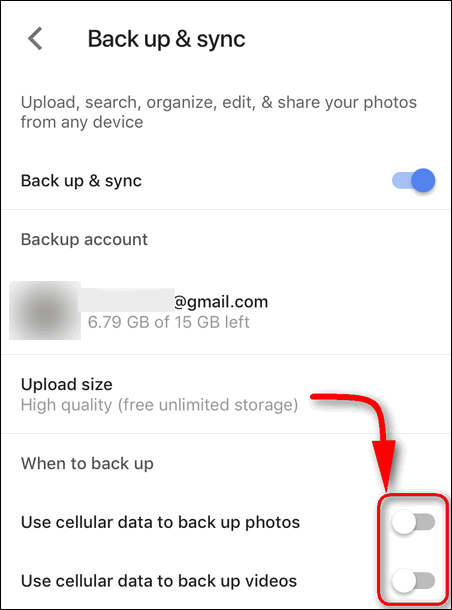Tap the 6.79 GB of 15 GB left storage text
Image resolution: width=452 pixels, height=610 pixels.
coord(168,322)
